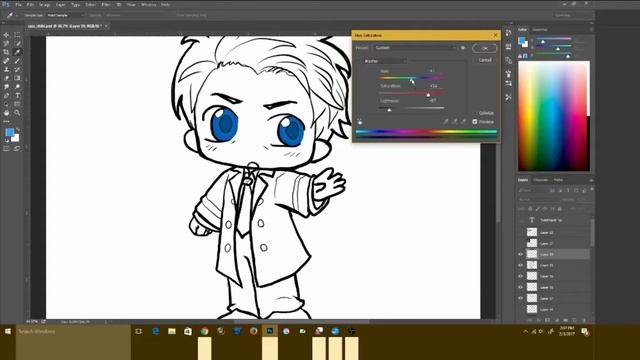Toggle layer filtering switch in Layers panel
Viewport: 640px width, 360px height.
coord(591,189)
